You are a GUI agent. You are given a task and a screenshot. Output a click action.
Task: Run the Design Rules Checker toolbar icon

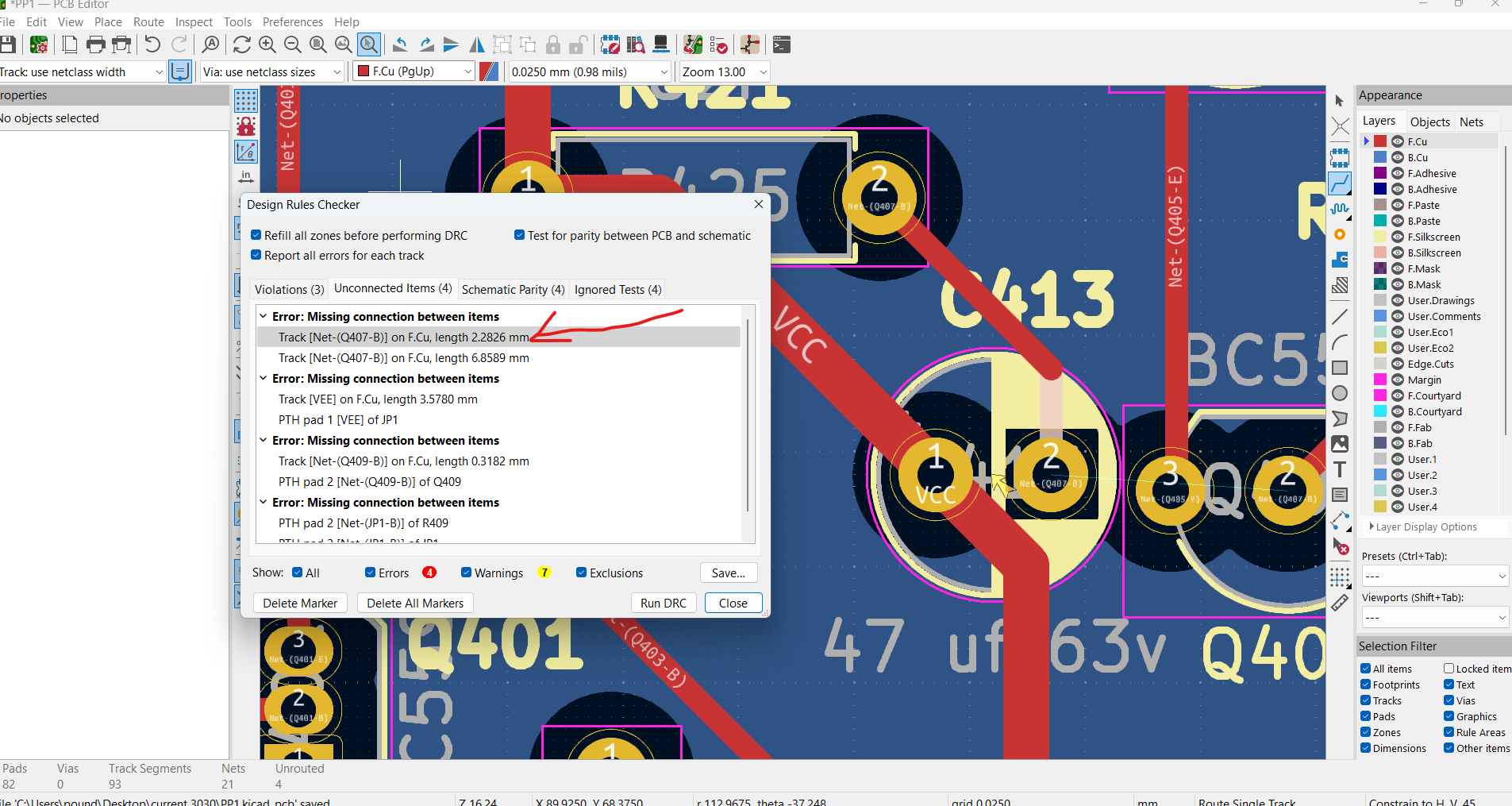pos(718,44)
